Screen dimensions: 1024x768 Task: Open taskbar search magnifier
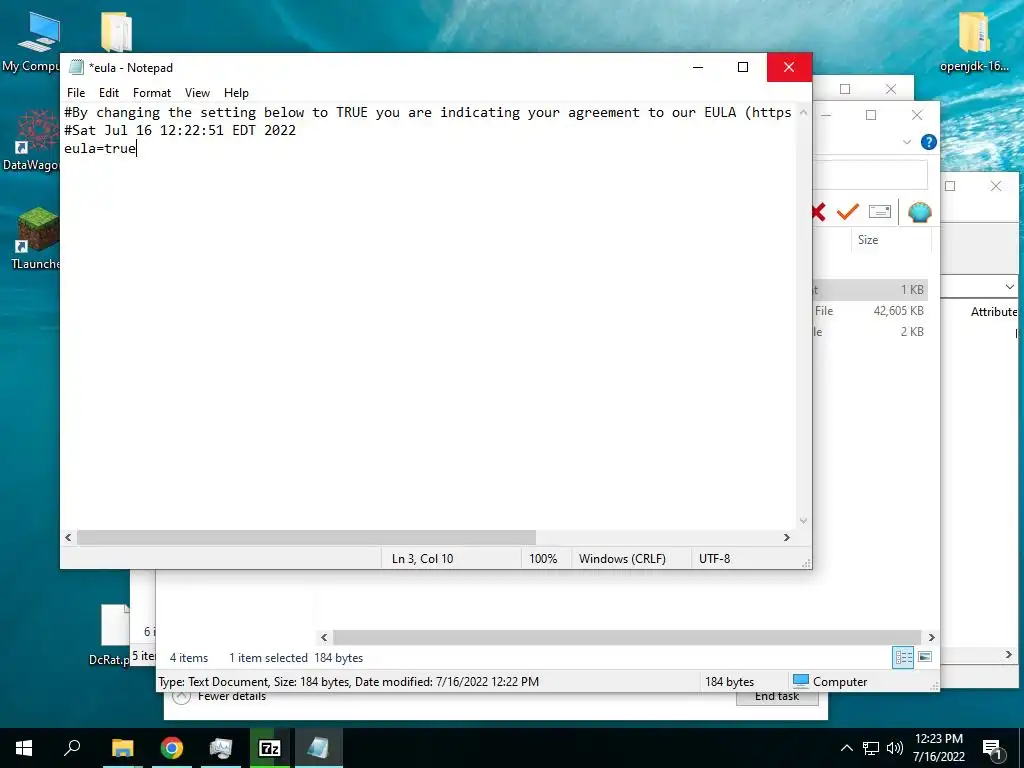click(x=72, y=748)
